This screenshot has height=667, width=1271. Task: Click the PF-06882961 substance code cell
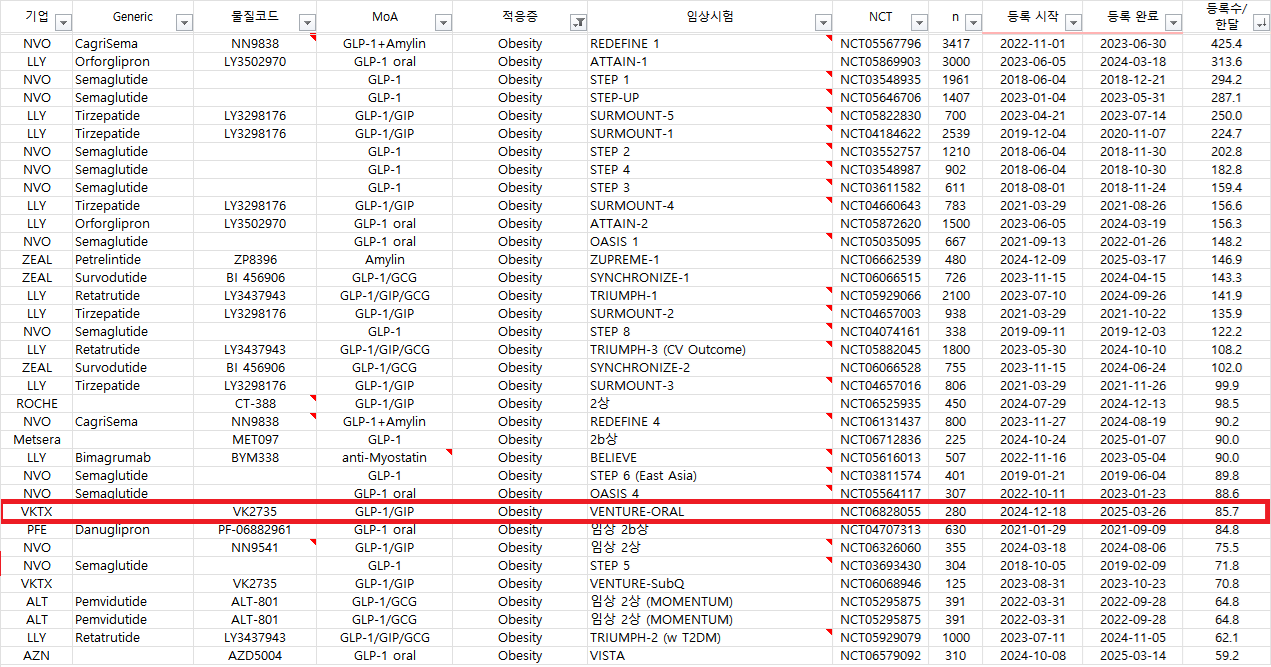(x=255, y=530)
